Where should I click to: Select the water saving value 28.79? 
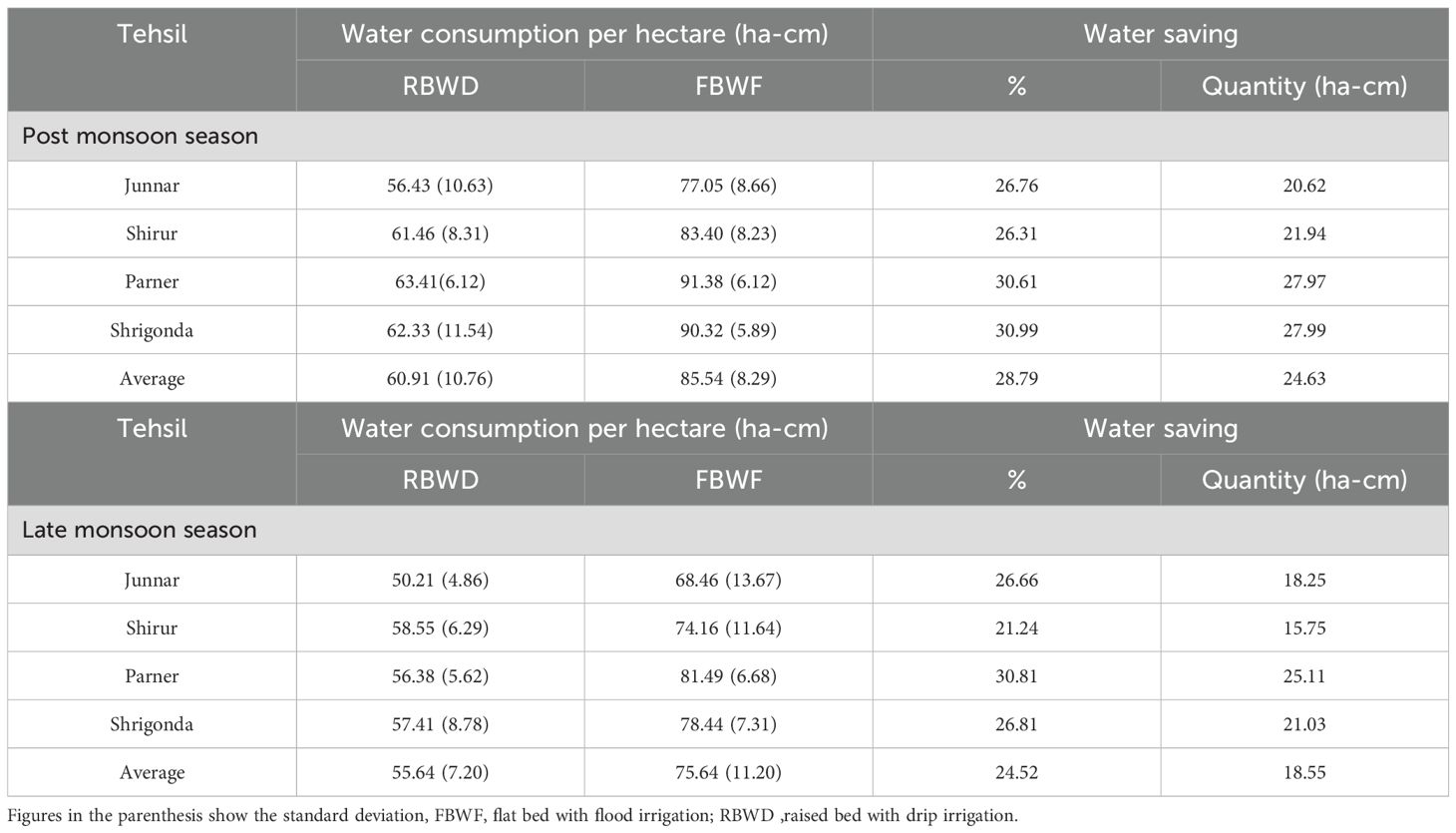[x=1016, y=378]
